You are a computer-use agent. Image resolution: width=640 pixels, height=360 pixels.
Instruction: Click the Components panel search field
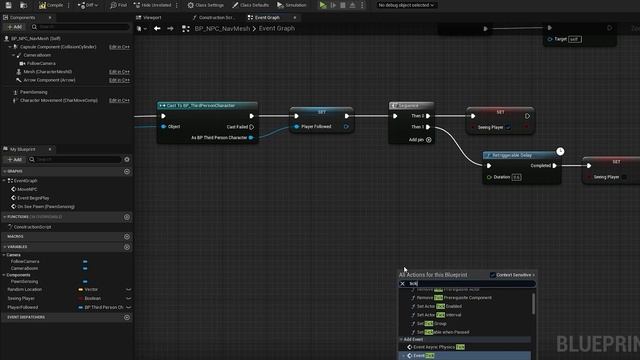pyautogui.click(x=80, y=27)
